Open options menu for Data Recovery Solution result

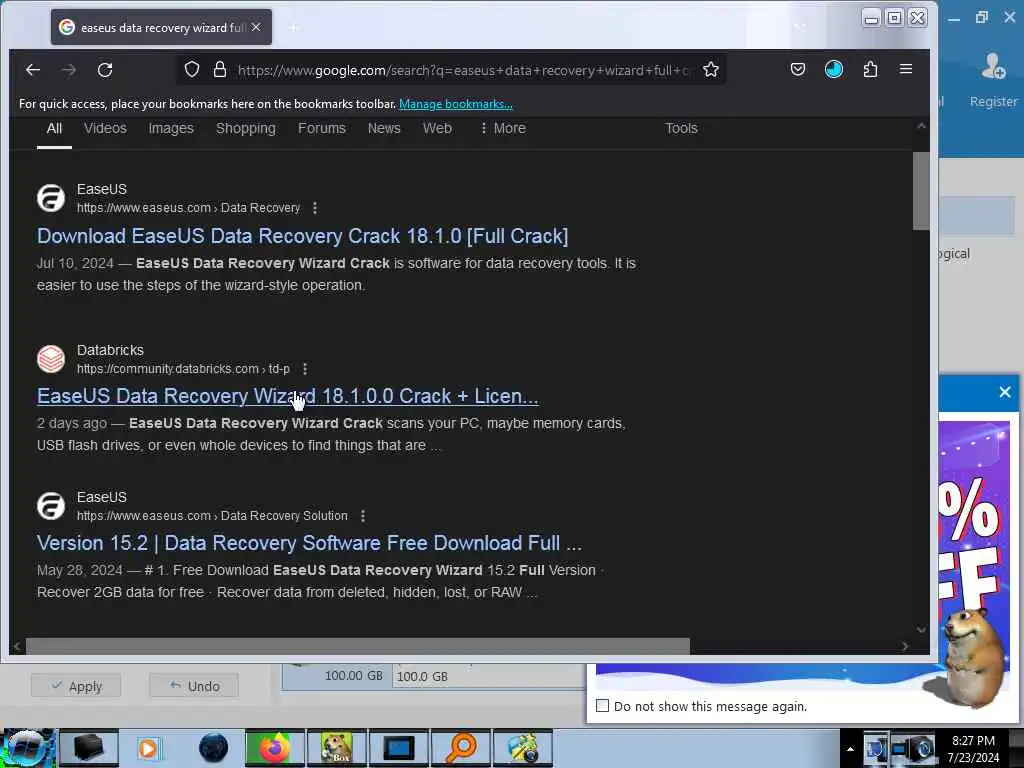click(362, 516)
